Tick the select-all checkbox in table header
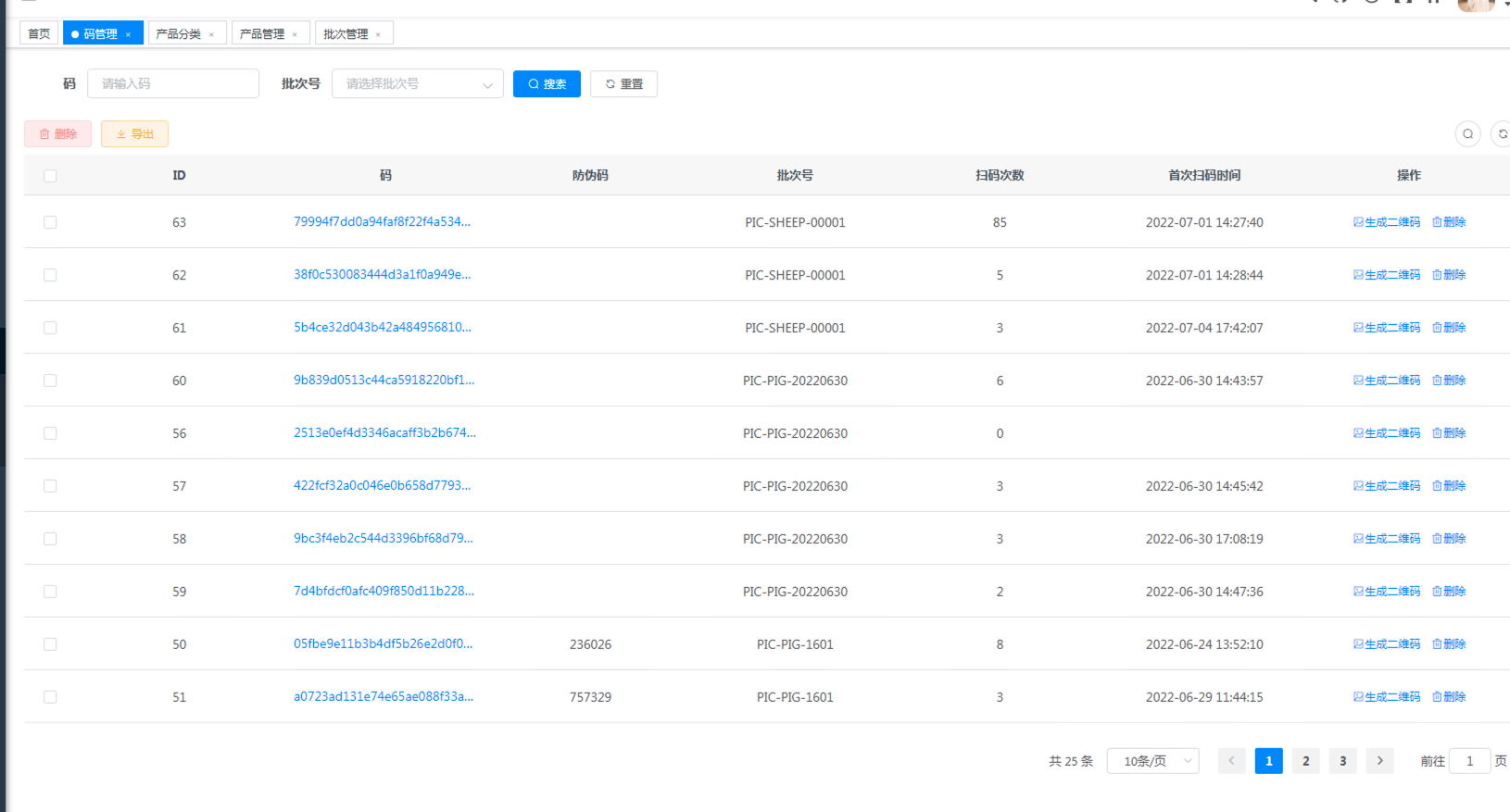 click(x=50, y=176)
